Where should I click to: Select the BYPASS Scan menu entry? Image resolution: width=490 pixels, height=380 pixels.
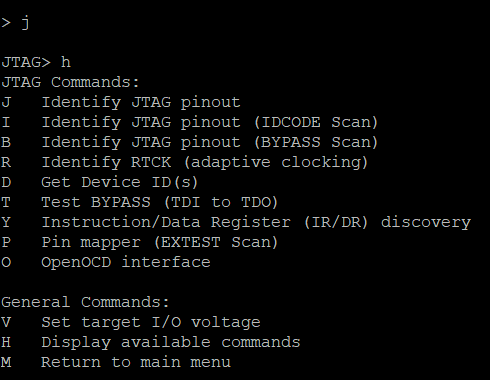[190, 142]
